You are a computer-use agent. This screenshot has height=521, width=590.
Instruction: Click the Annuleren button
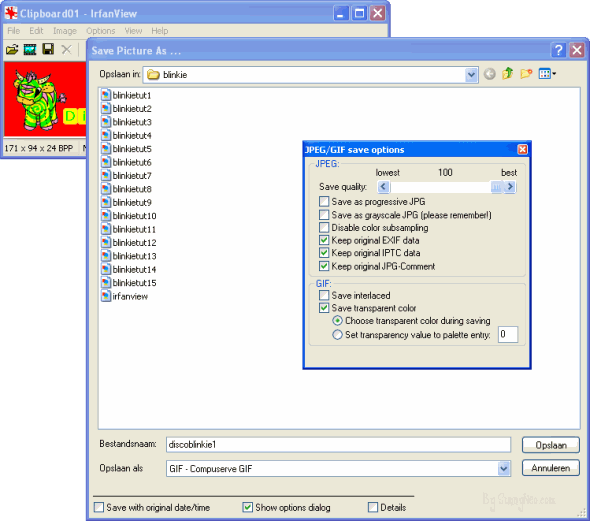click(551, 468)
